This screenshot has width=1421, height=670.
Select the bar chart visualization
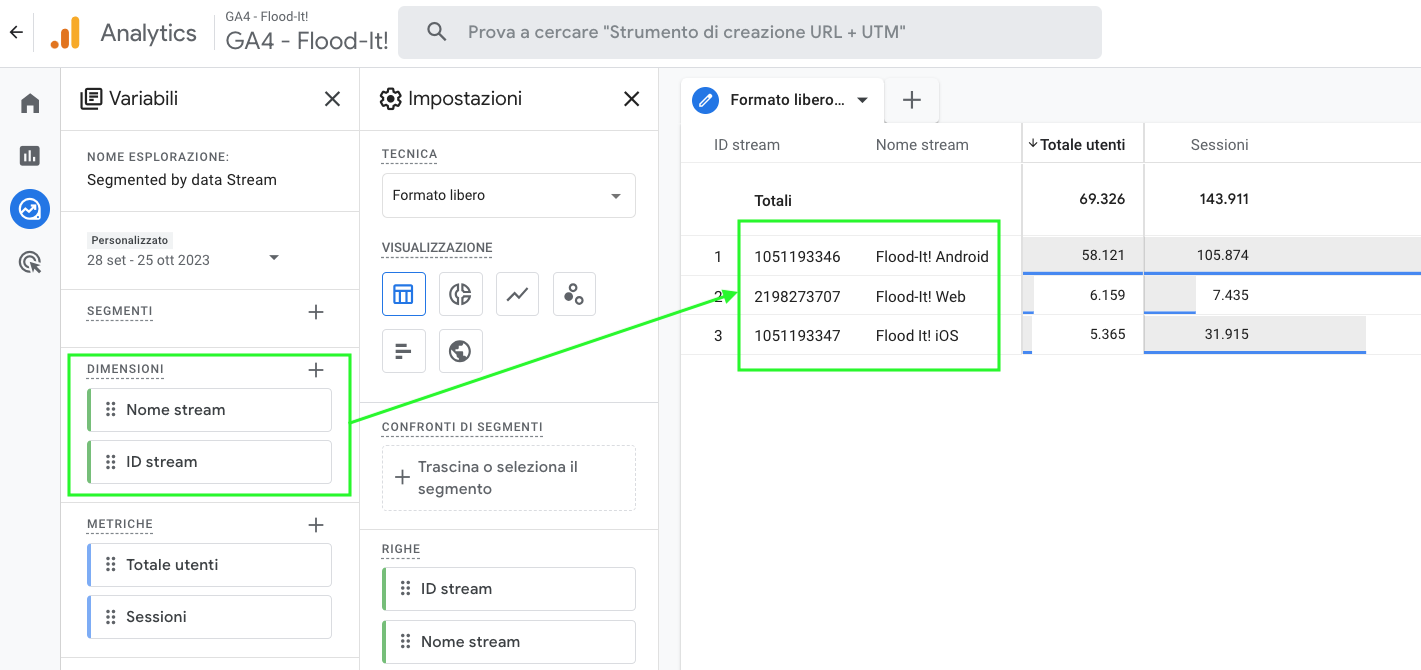click(x=404, y=351)
